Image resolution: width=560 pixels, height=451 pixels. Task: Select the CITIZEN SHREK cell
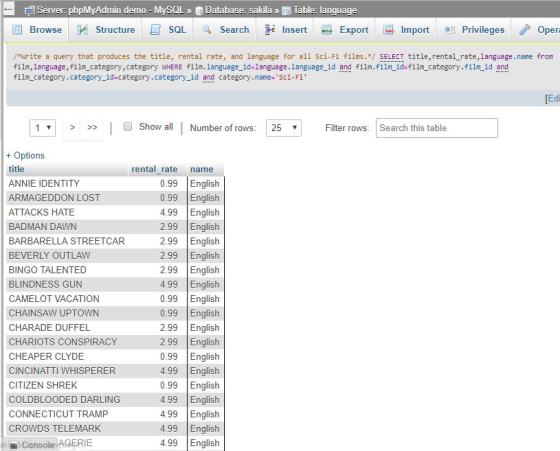67,385
